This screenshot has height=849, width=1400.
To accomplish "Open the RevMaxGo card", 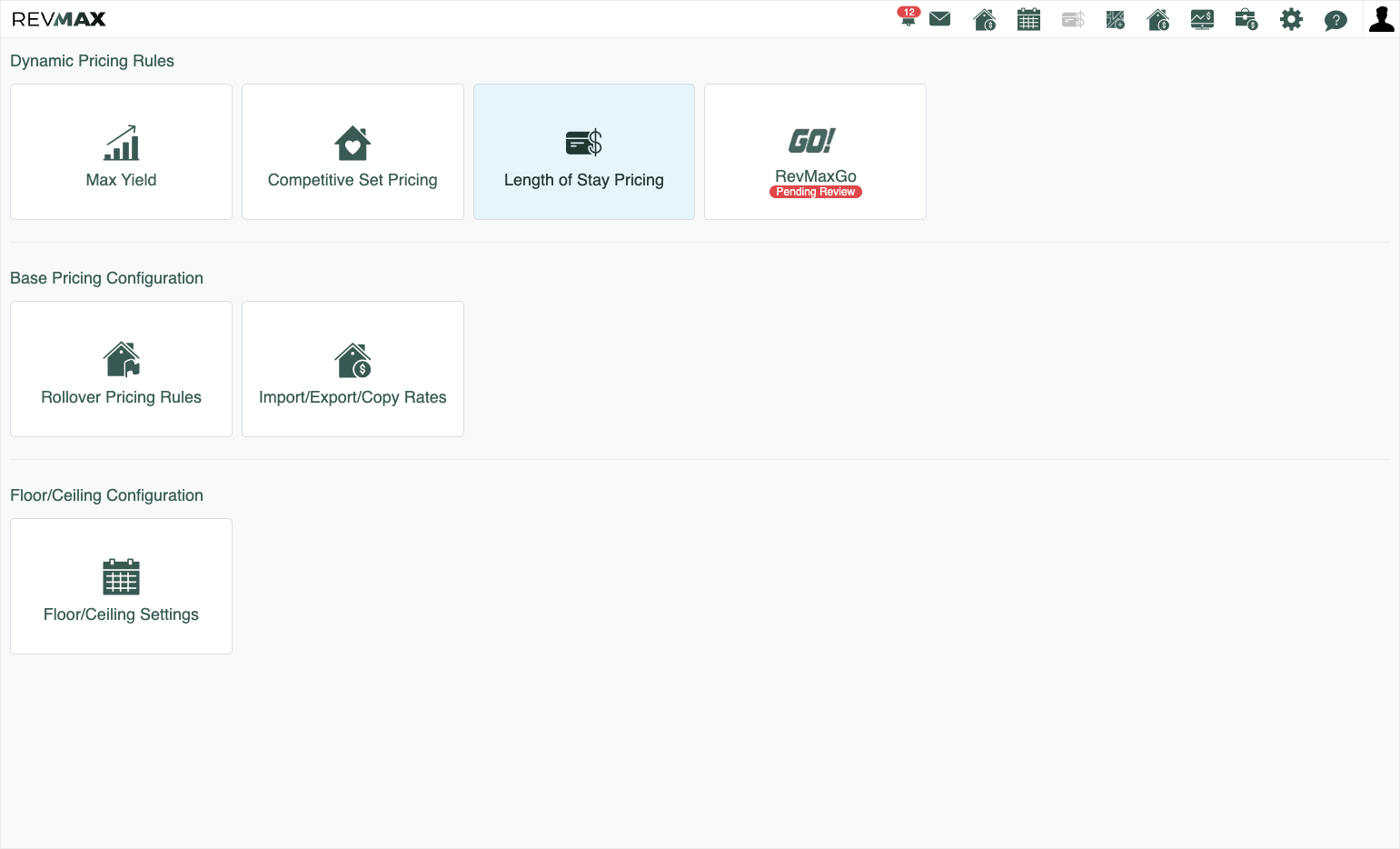I will pyautogui.click(x=815, y=152).
